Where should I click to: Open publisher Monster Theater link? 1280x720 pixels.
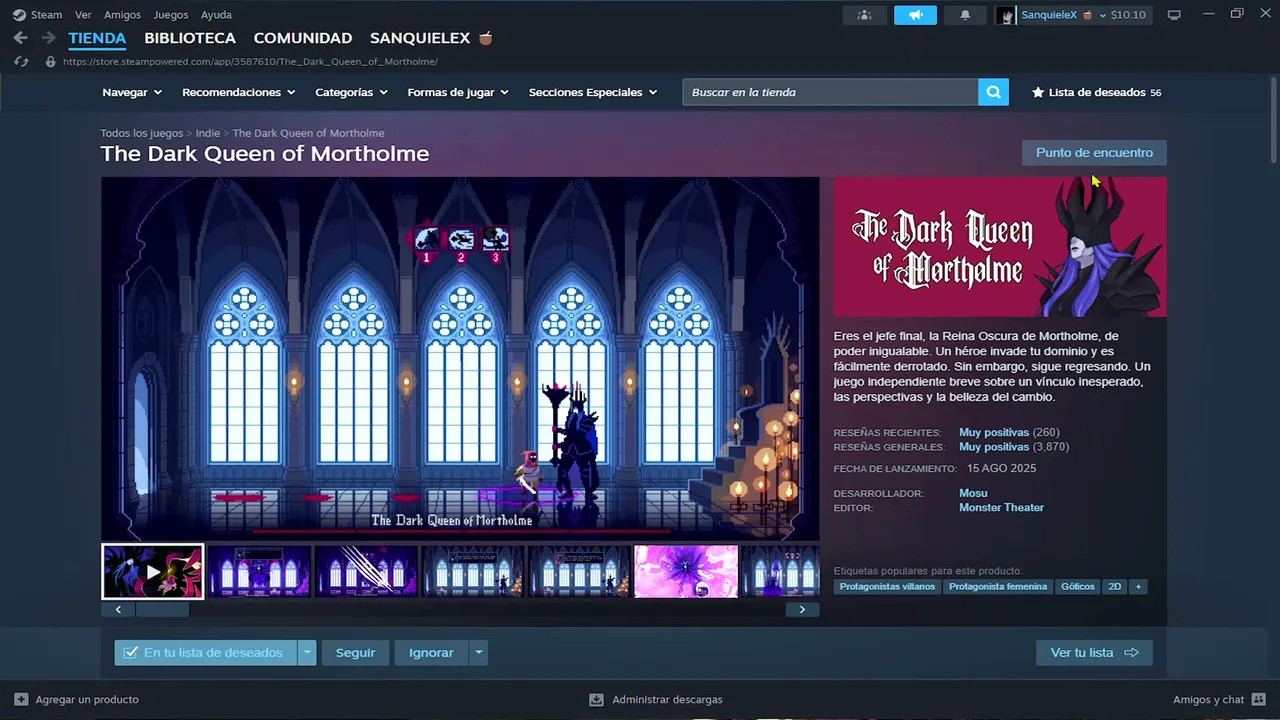(x=1001, y=508)
